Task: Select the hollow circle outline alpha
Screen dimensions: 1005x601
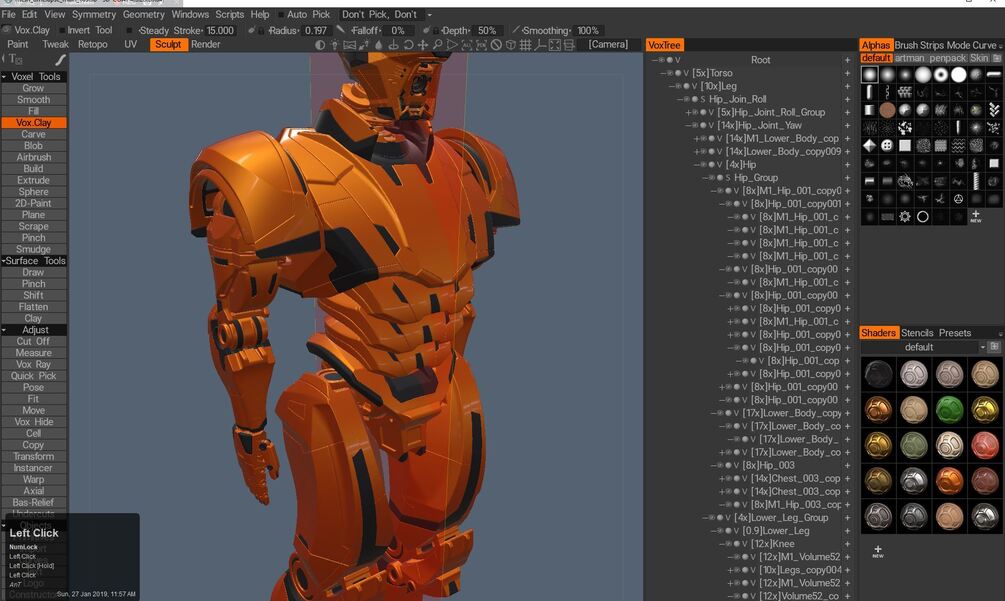Action: [922, 217]
